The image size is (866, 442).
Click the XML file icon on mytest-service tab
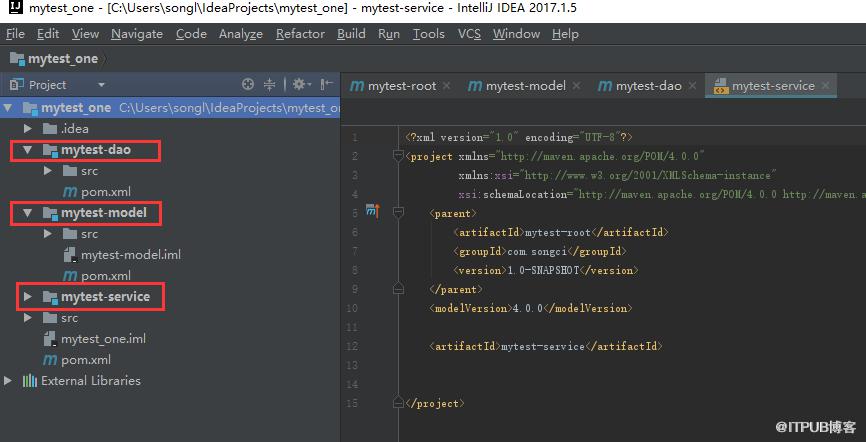[x=721, y=86]
